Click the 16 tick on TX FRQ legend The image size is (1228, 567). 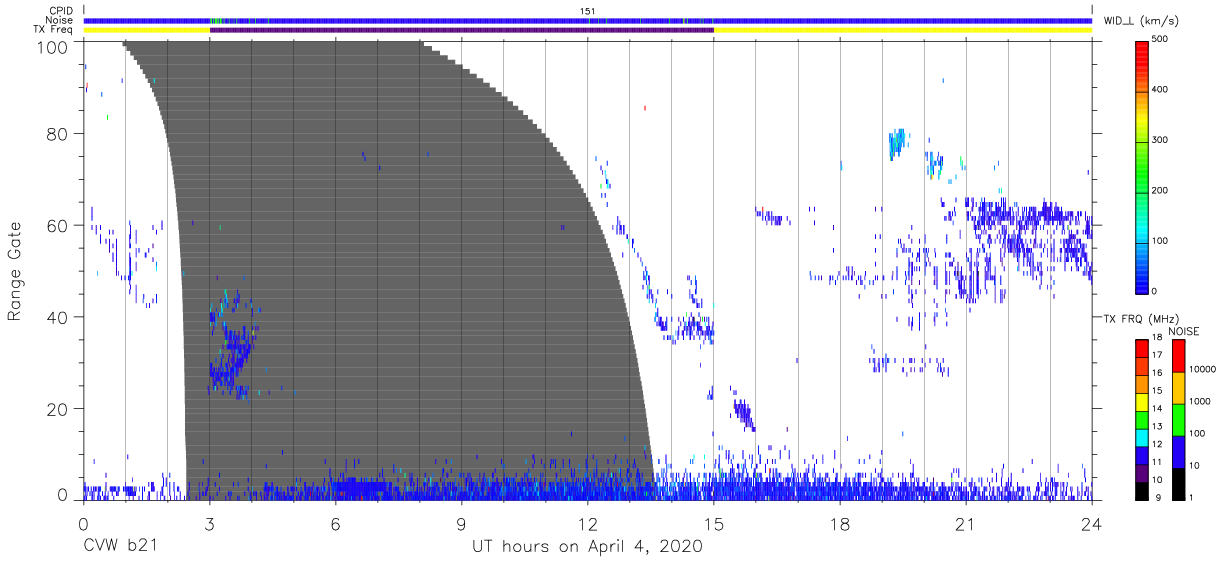(x=1157, y=373)
